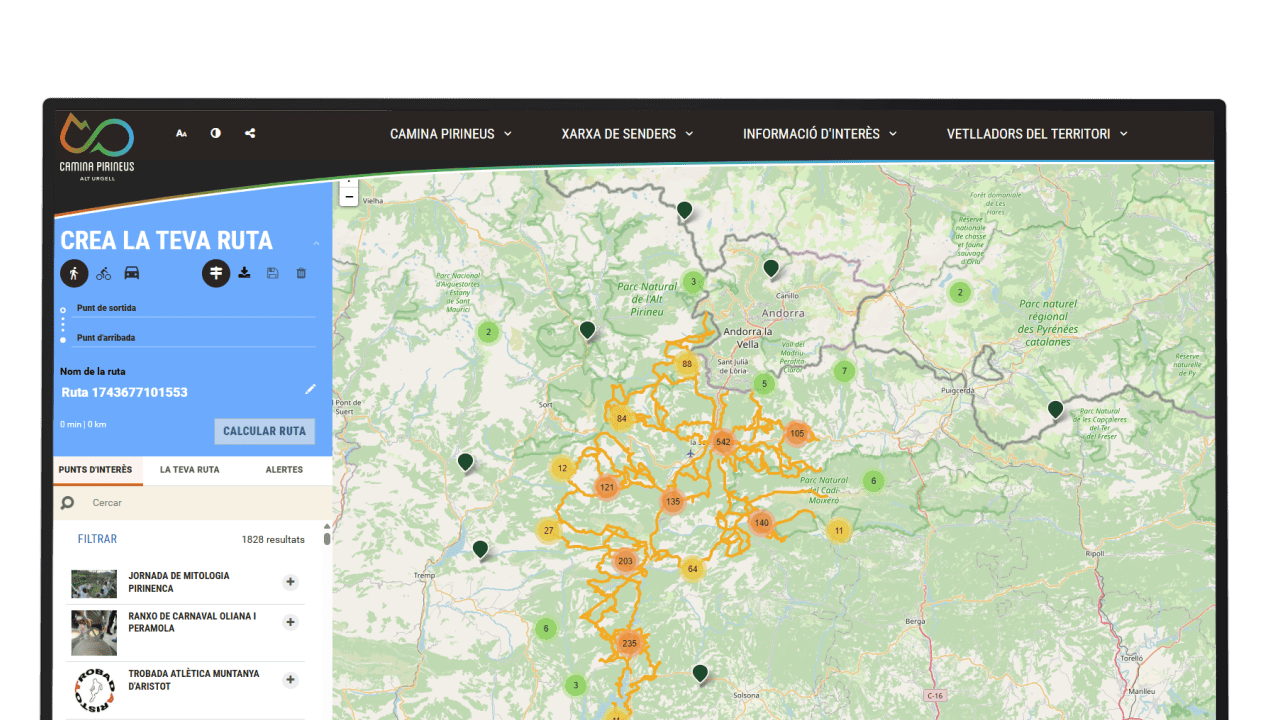The width and height of the screenshot is (1280, 720).
Task: Click the 542 cluster marker on map
Action: click(723, 442)
